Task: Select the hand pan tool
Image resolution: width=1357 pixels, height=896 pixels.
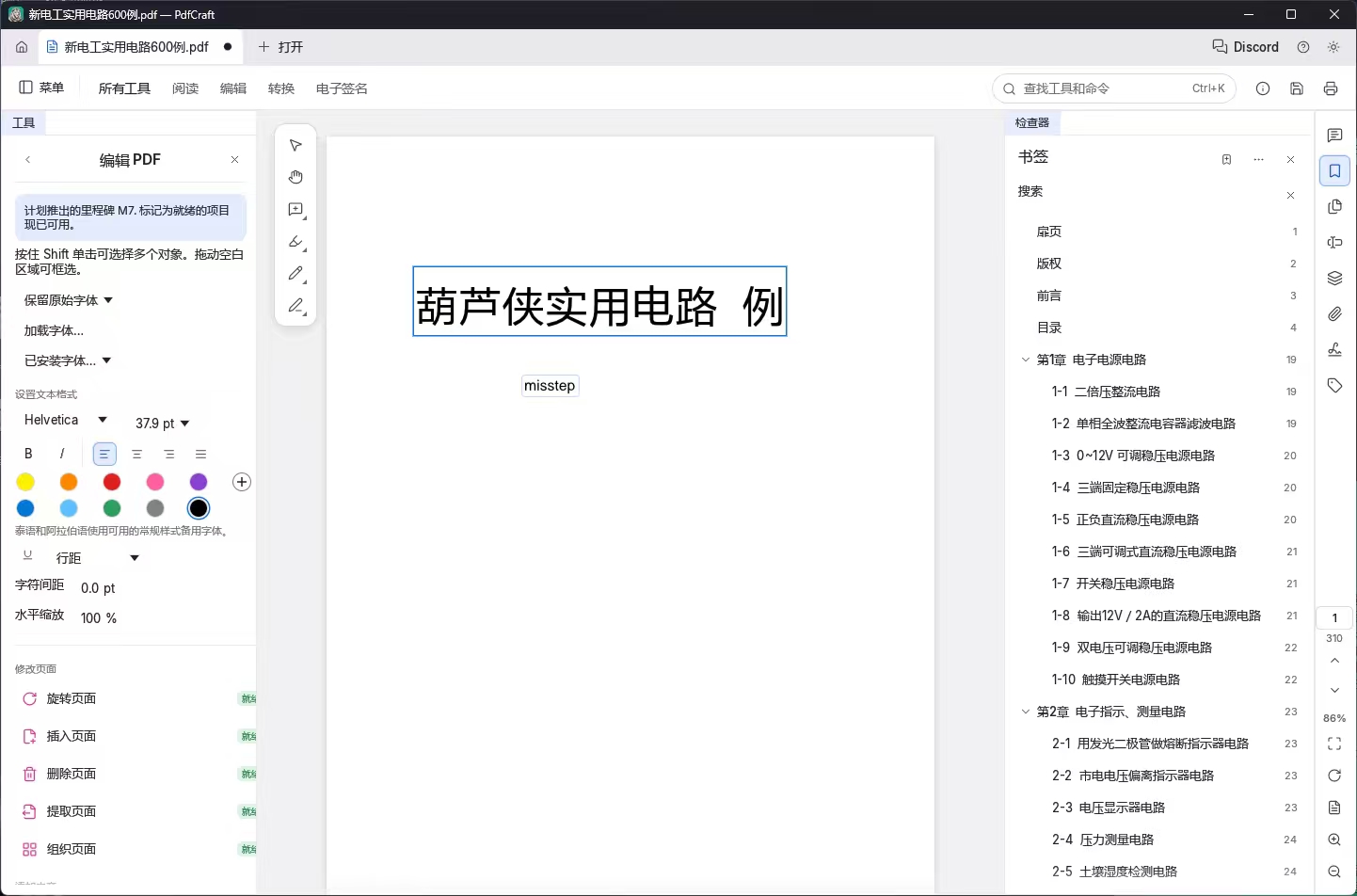Action: (295, 177)
